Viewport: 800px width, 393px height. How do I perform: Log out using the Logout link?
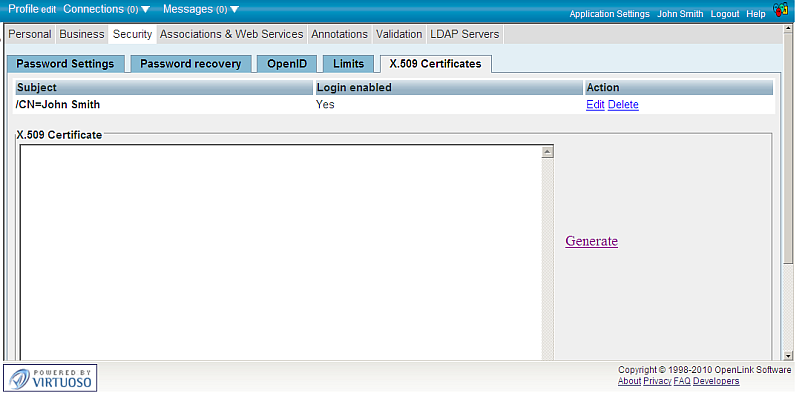(x=724, y=14)
